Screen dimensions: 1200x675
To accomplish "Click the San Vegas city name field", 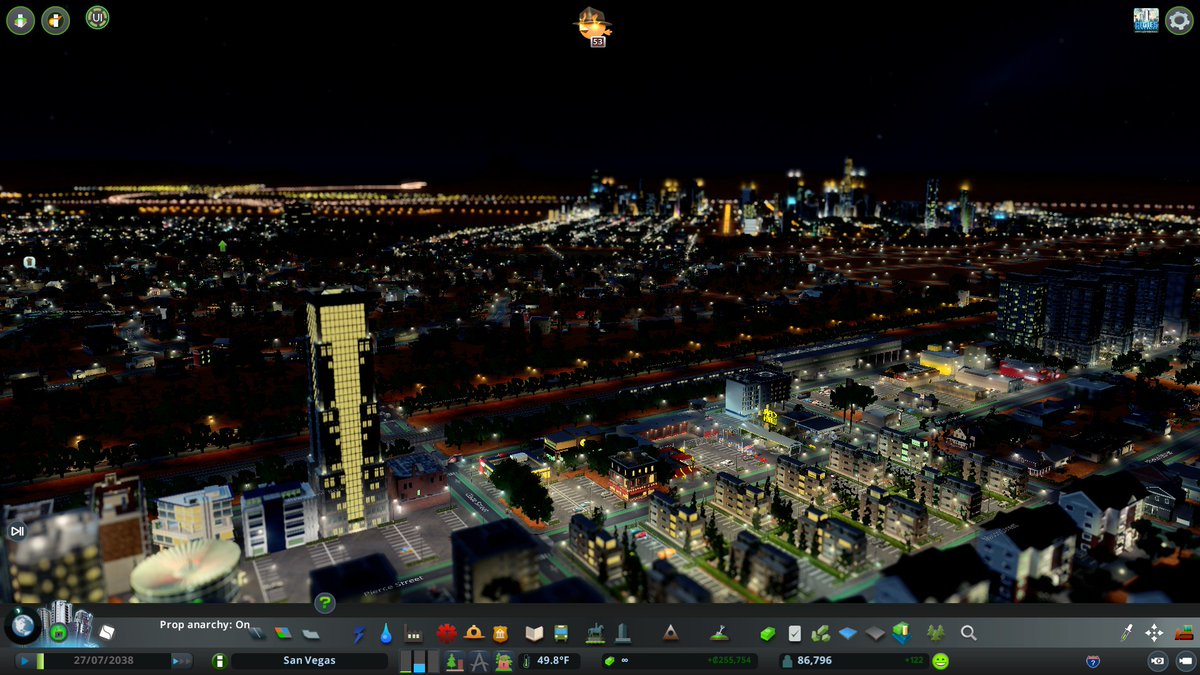I will pos(309,661).
